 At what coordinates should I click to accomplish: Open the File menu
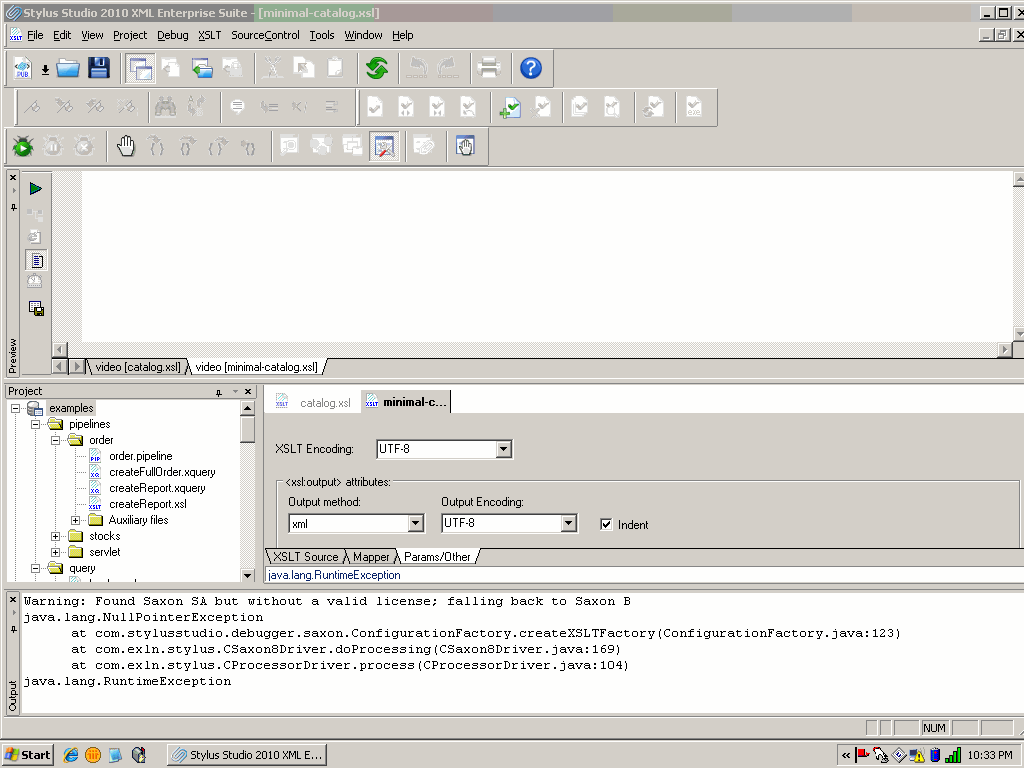35,35
